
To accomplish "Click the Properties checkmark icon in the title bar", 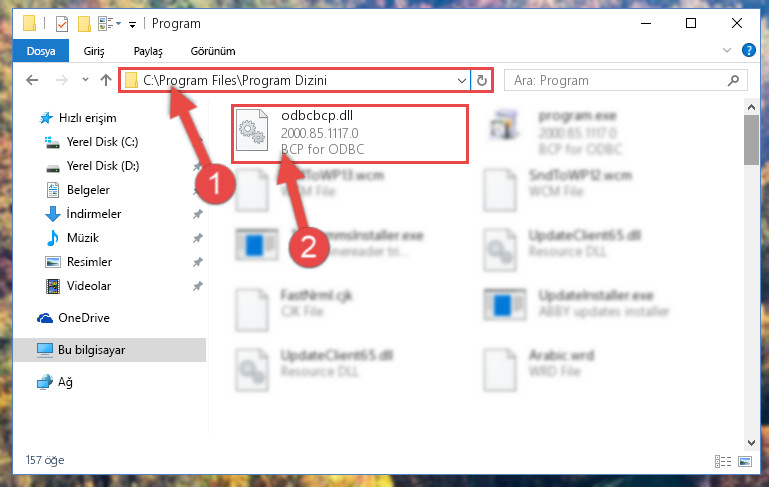I will tap(62, 24).
